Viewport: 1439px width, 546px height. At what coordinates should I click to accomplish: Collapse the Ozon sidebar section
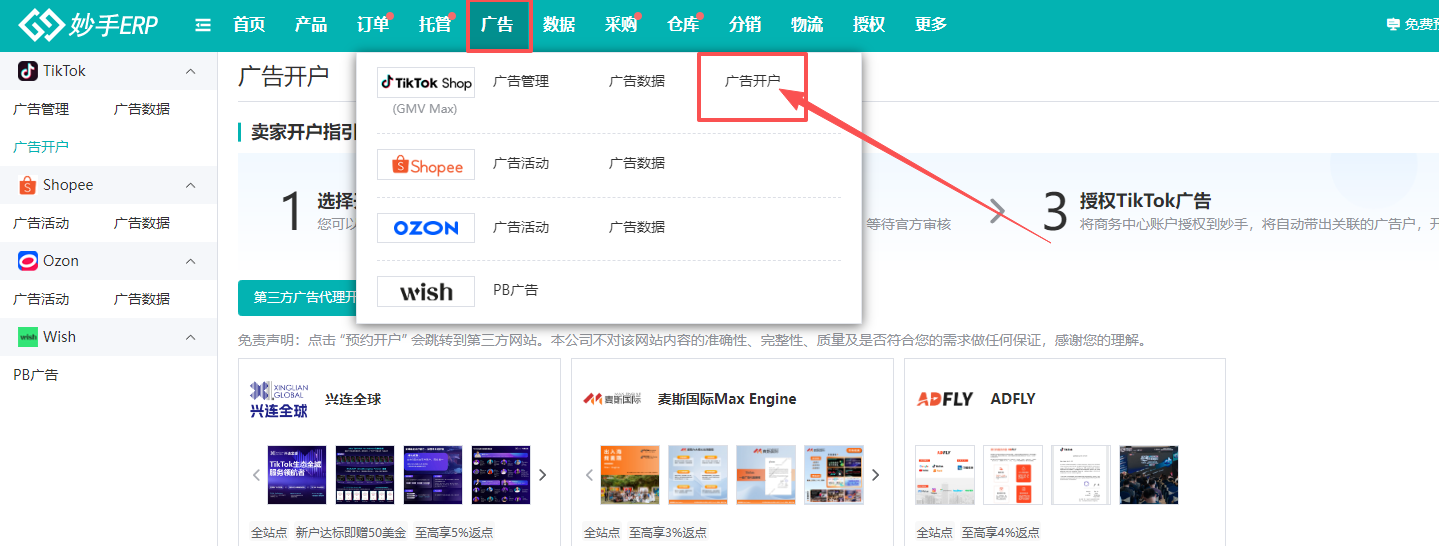pos(191,261)
